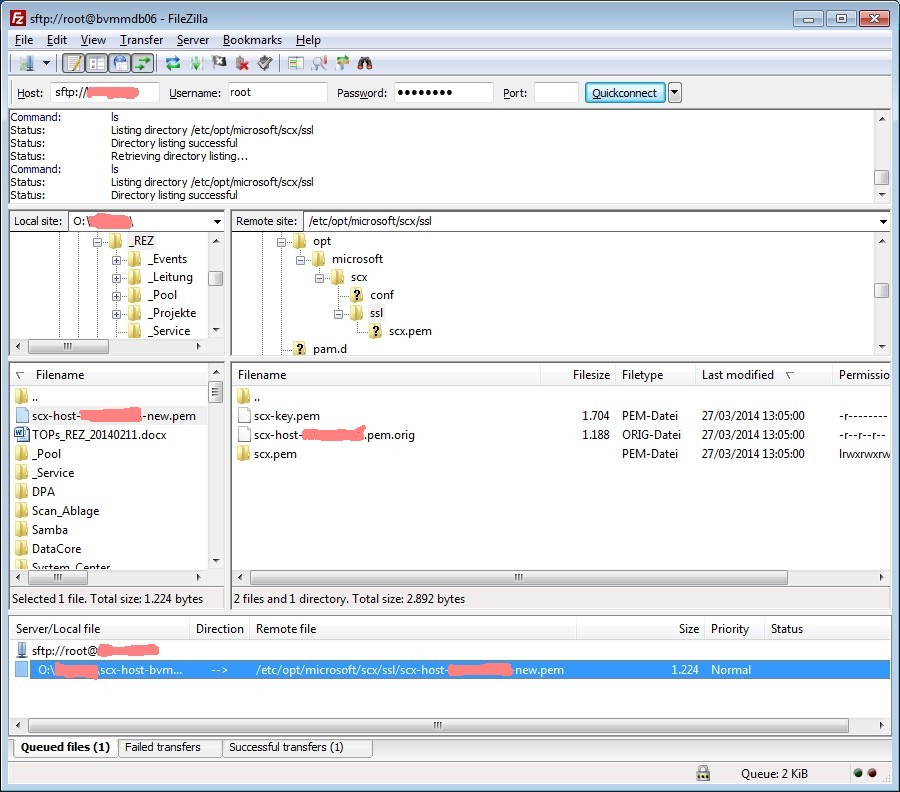The width and height of the screenshot is (900, 792).
Task: Open the Quickconnect history dropdown
Action: pyautogui.click(x=675, y=92)
